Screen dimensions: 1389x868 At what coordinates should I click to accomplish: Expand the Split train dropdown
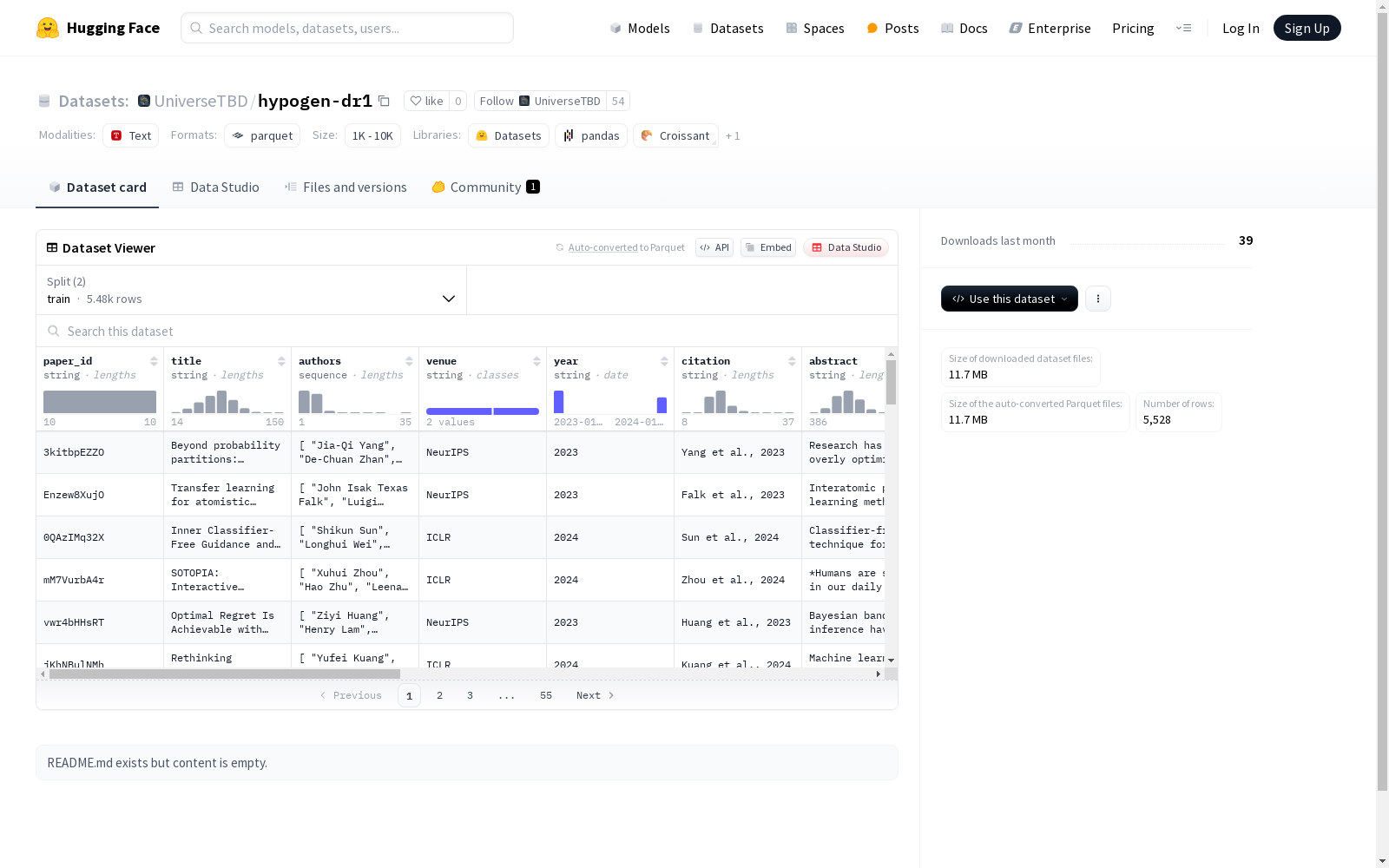point(252,290)
